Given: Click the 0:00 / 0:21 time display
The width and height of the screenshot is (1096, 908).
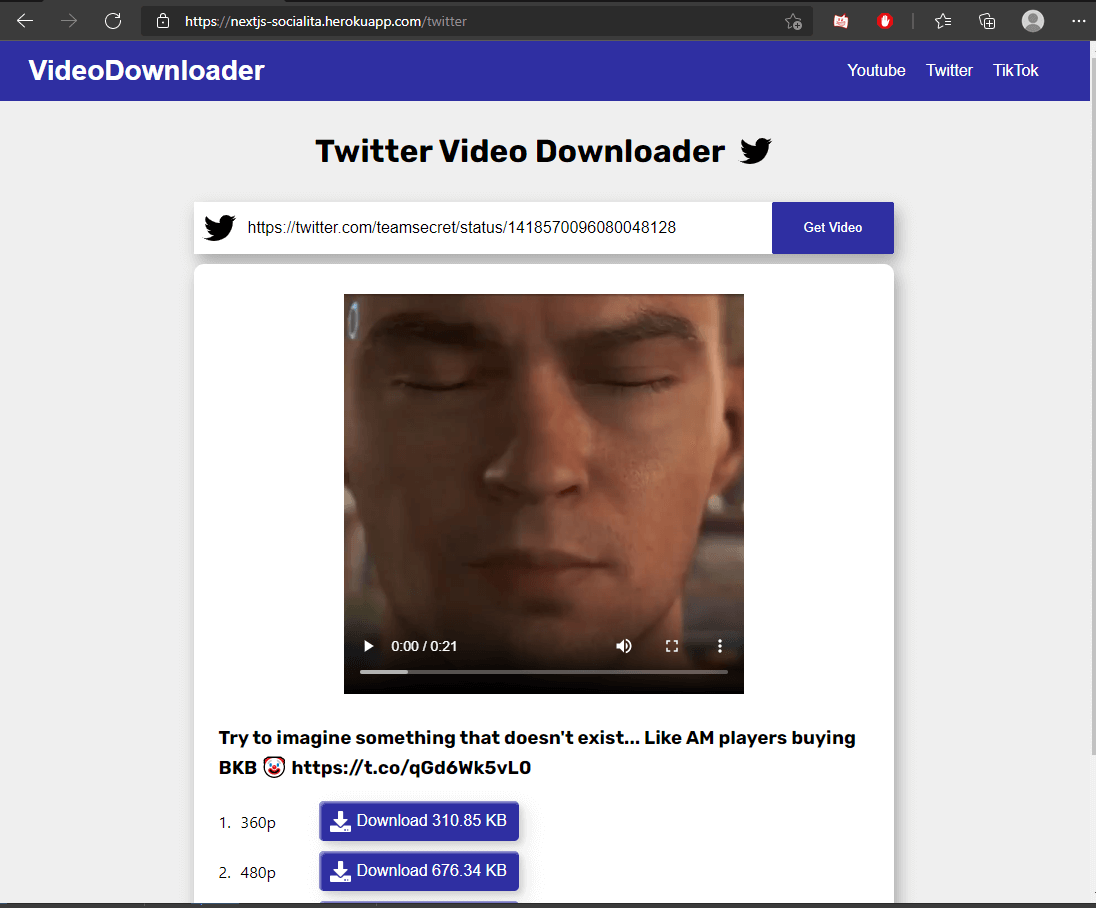Looking at the screenshot, I should [424, 646].
